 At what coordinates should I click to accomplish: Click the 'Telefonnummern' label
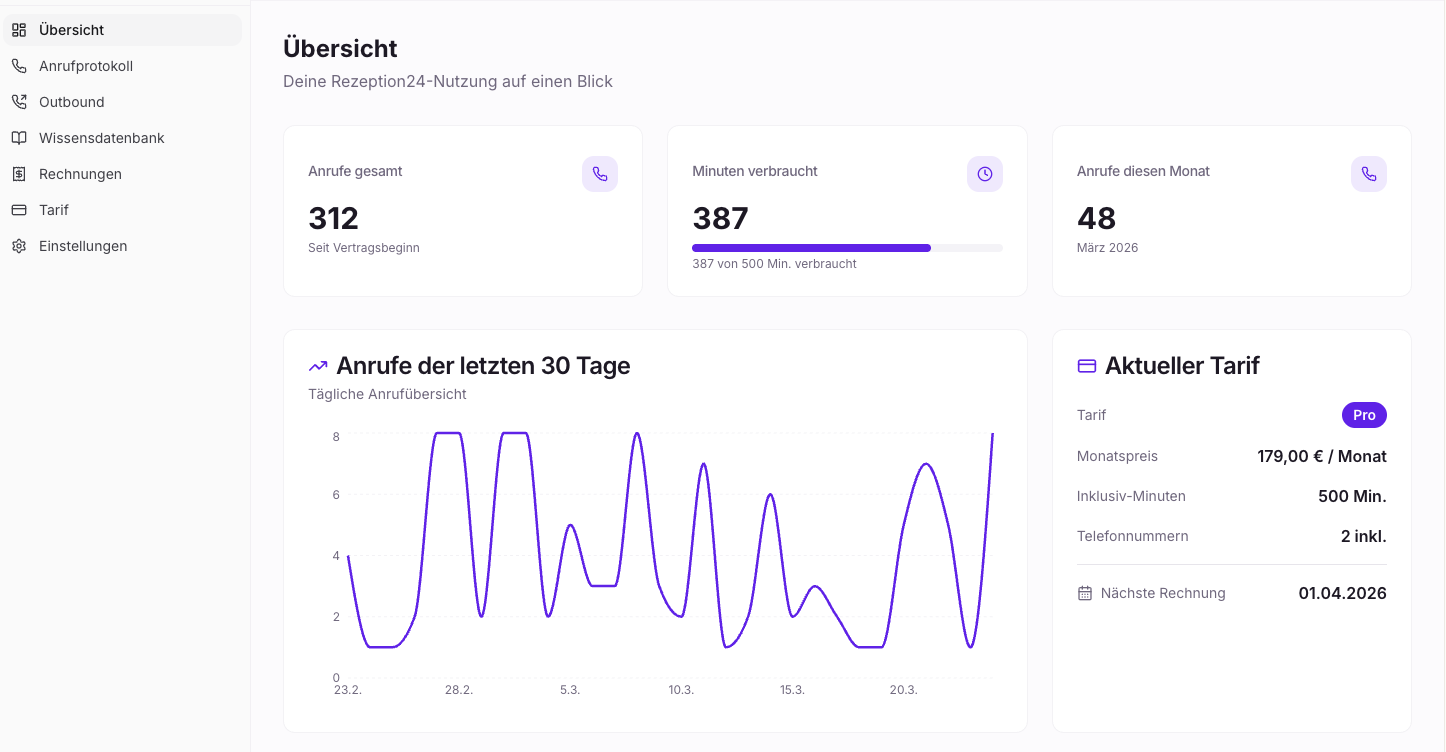(x=1133, y=536)
